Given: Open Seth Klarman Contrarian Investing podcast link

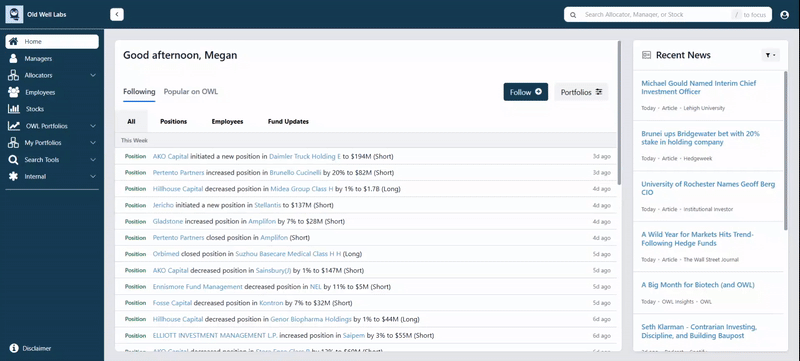Looking at the screenshot, I should click(x=698, y=331).
